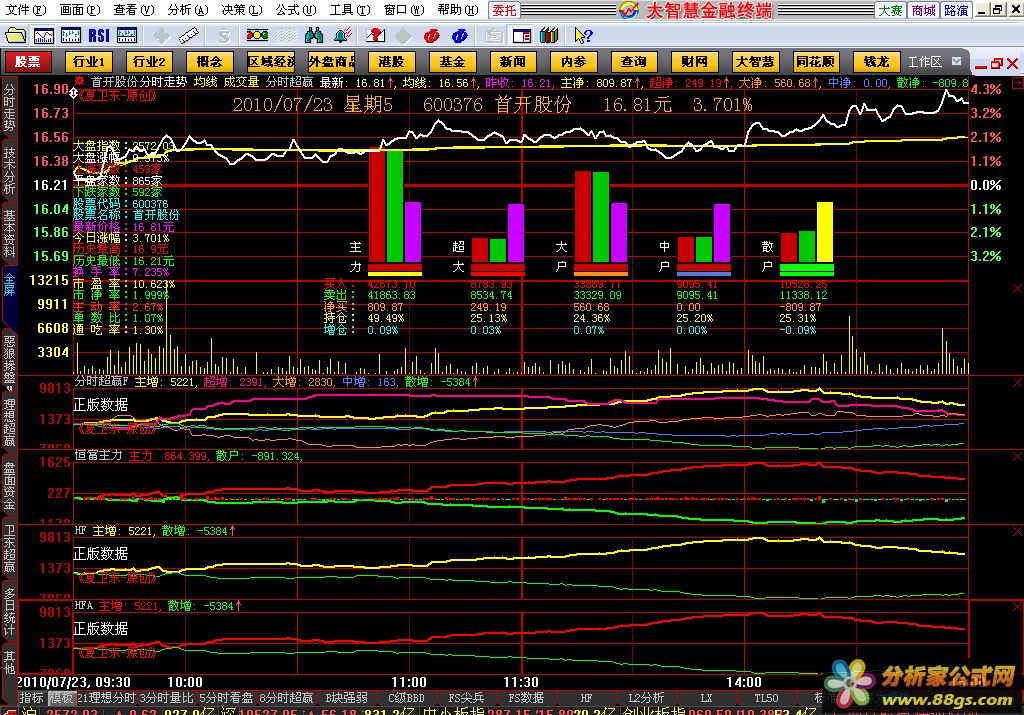Click the gray S toolbar icon
This screenshot has width=1024, height=715.
pos(224,35)
